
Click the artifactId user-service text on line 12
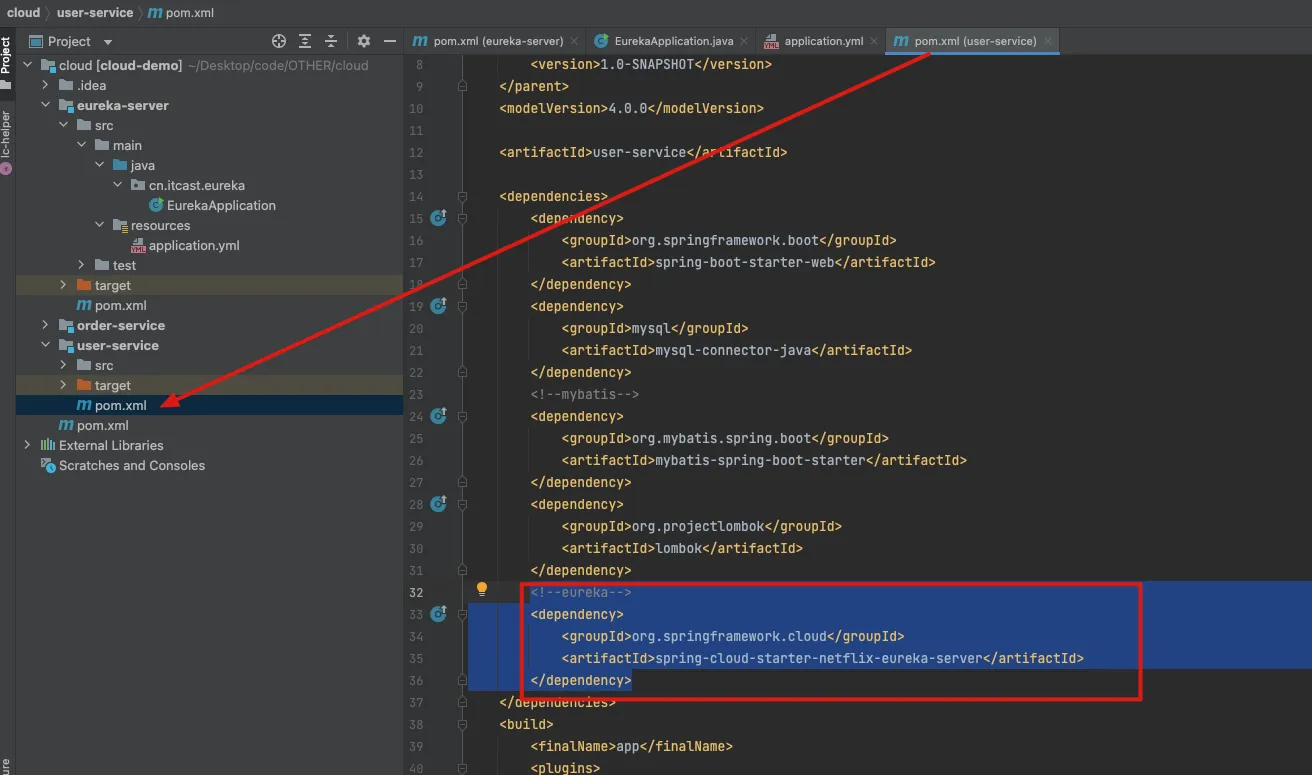(640, 152)
